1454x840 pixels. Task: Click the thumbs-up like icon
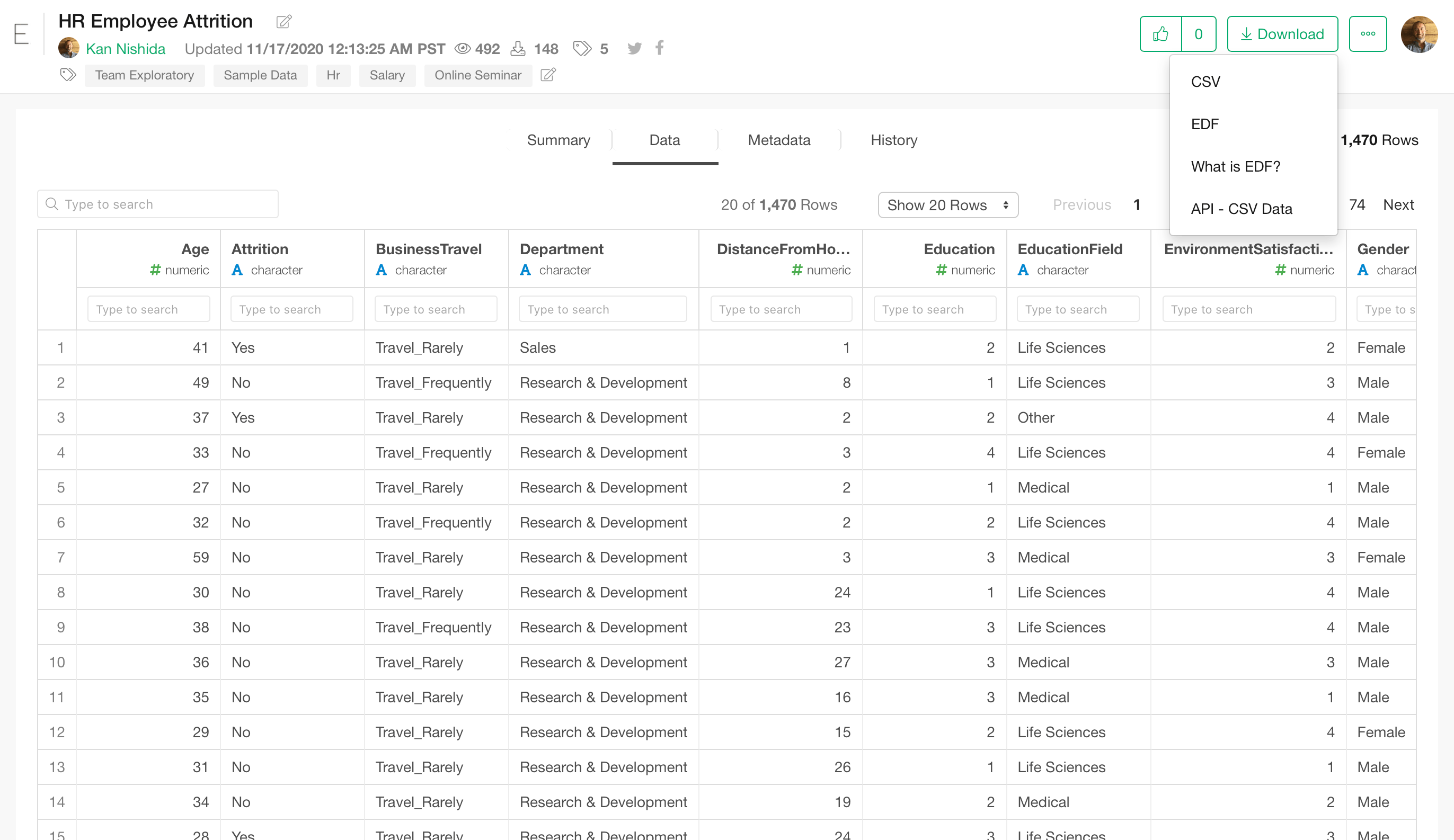pos(1160,34)
